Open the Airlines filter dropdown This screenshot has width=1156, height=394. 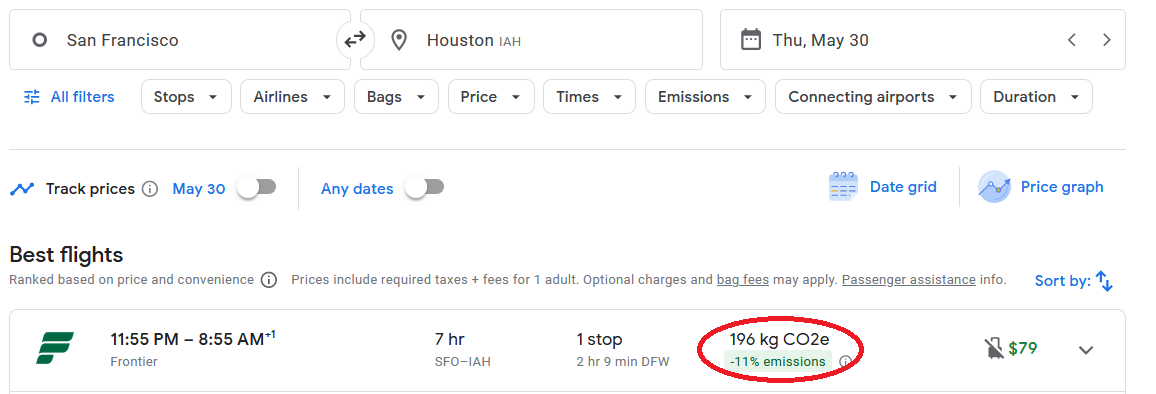click(292, 97)
